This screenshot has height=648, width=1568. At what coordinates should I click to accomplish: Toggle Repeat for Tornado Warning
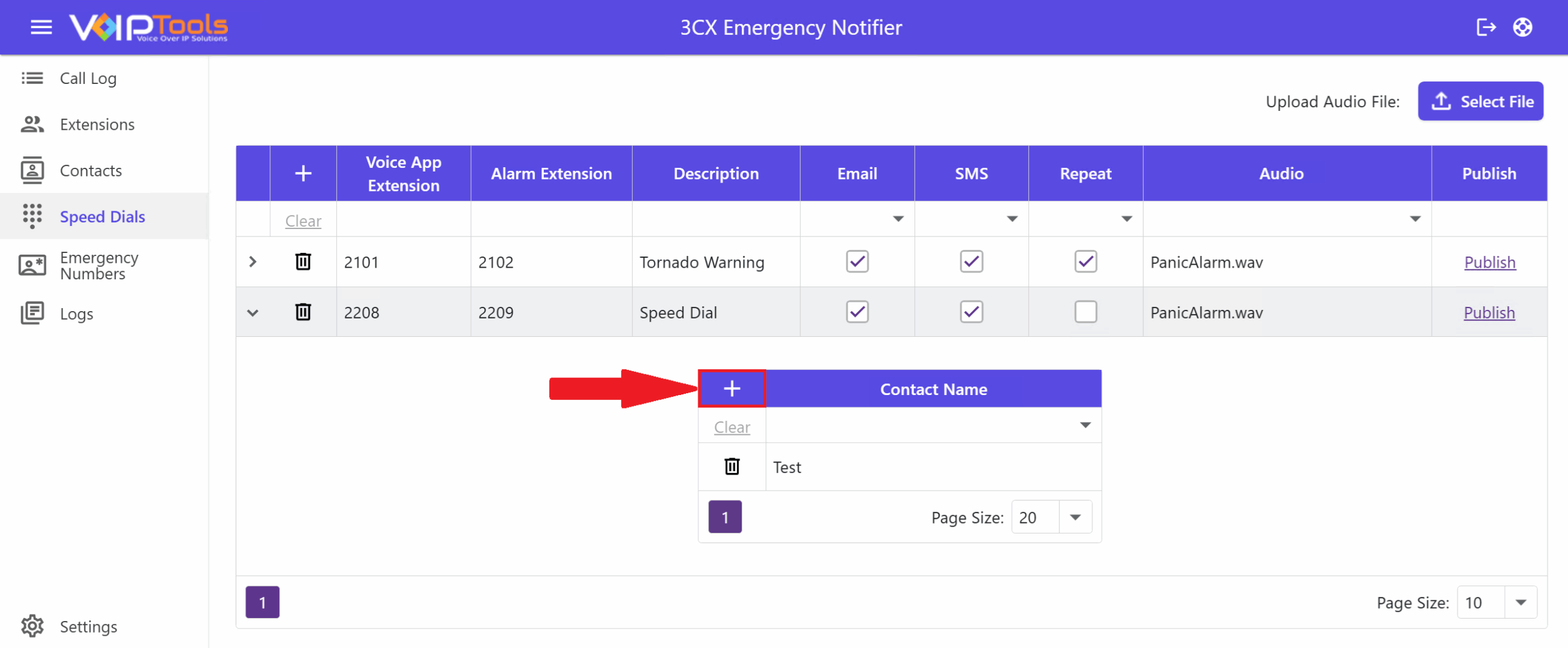pyautogui.click(x=1085, y=262)
